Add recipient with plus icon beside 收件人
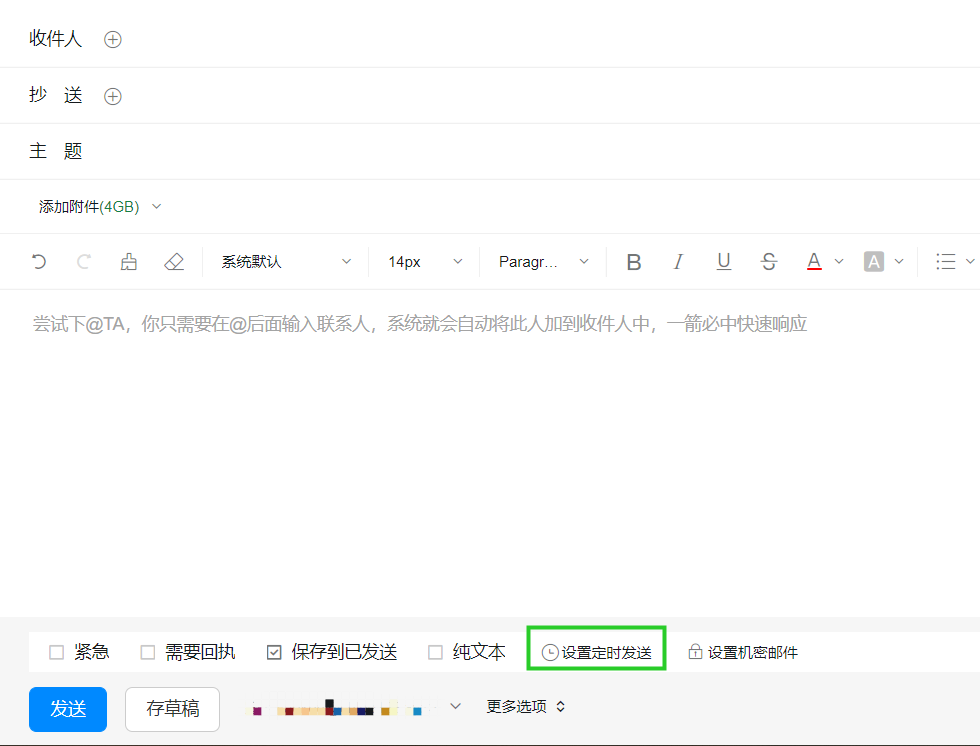 [x=112, y=39]
